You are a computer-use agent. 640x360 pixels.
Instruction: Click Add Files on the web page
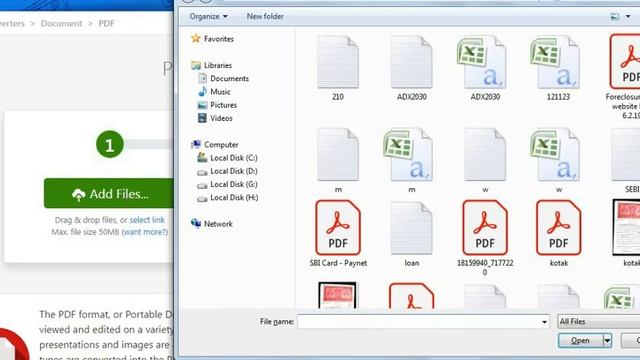pyautogui.click(x=109, y=193)
